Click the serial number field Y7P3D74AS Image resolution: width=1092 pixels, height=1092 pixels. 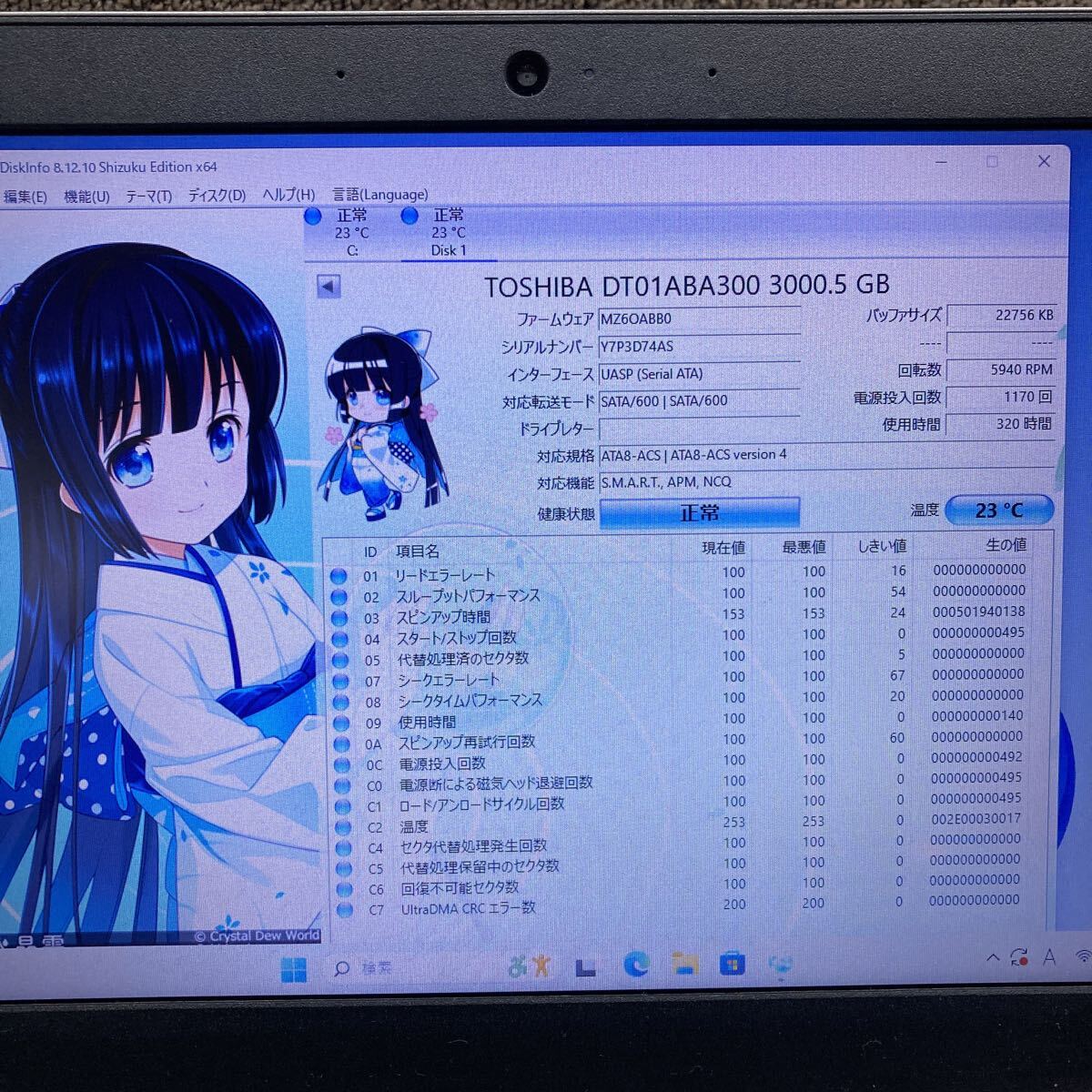(x=699, y=346)
